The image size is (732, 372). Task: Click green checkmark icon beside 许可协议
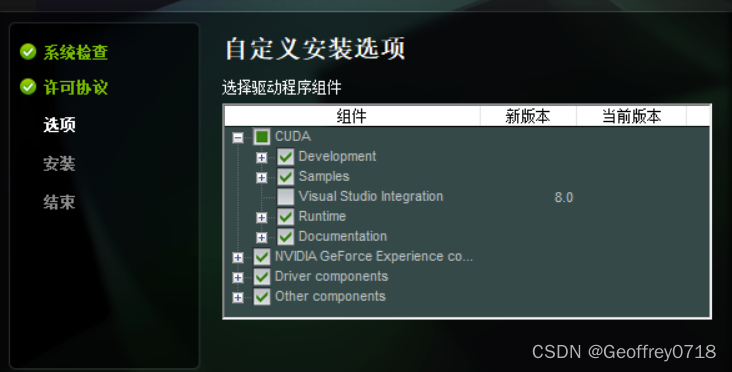pyautogui.click(x=28, y=87)
